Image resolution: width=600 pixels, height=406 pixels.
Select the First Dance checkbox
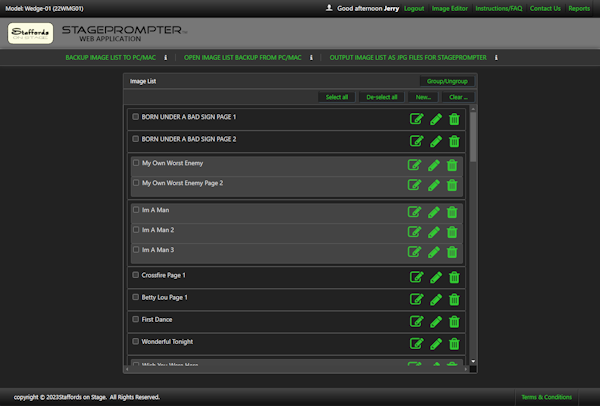coord(135,319)
